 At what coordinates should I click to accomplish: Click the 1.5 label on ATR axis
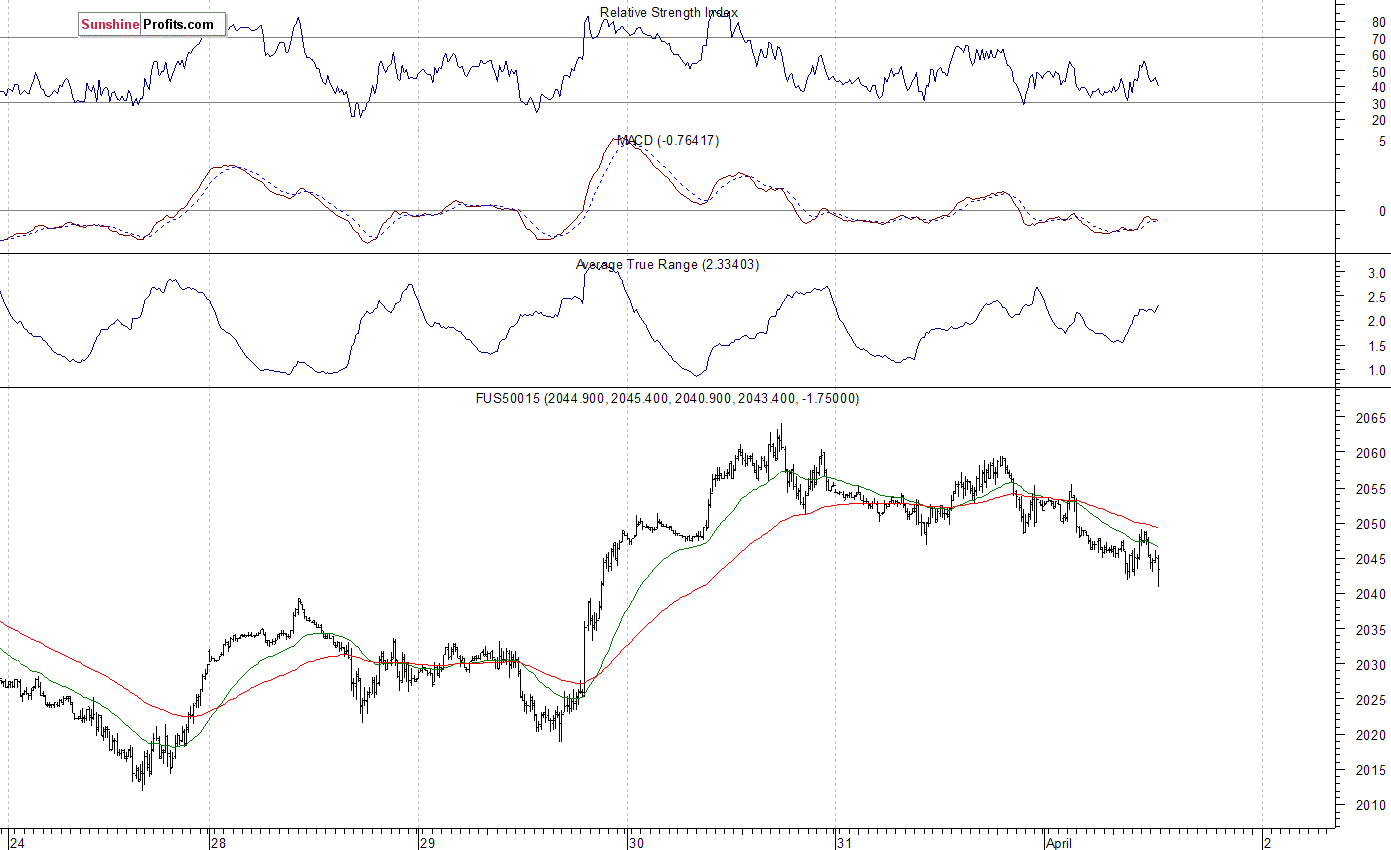coord(1376,346)
